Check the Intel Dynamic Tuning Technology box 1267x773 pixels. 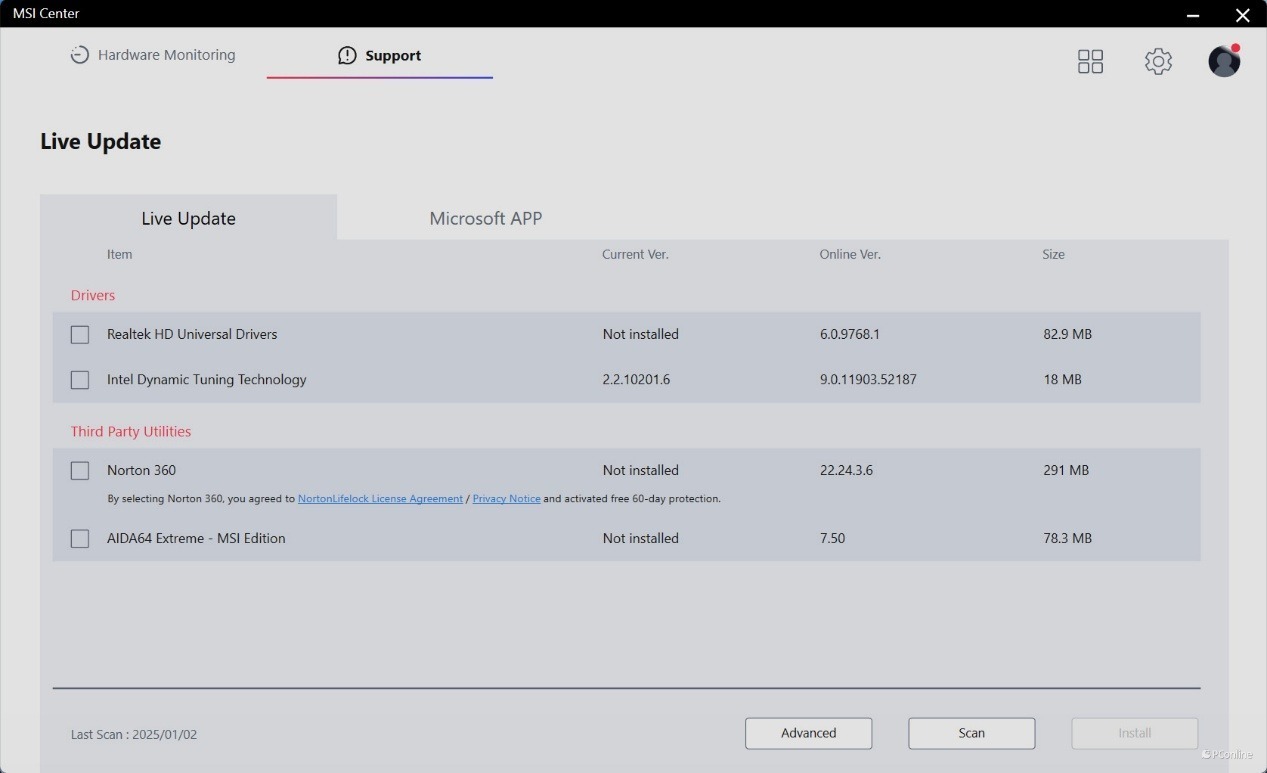tap(80, 380)
